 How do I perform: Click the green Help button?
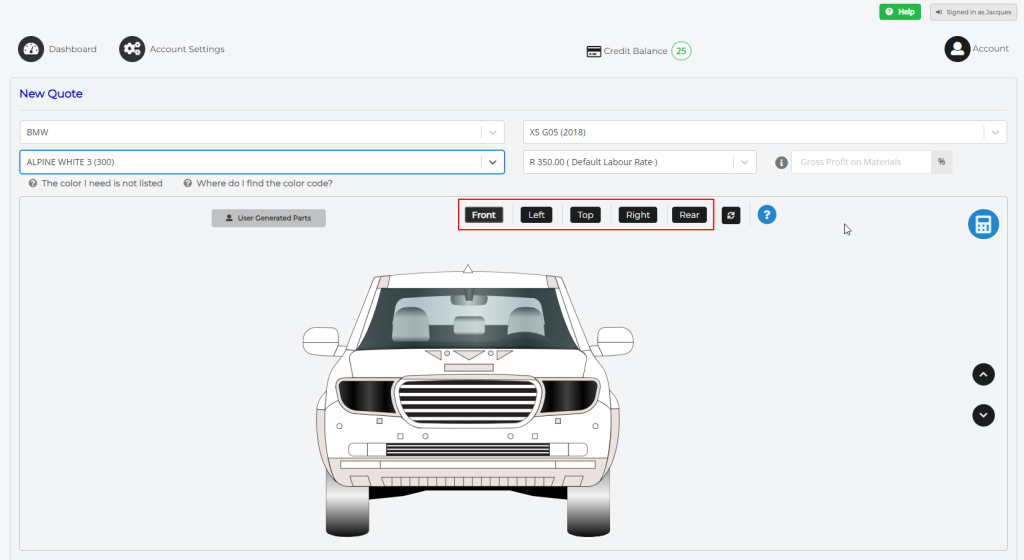point(900,12)
